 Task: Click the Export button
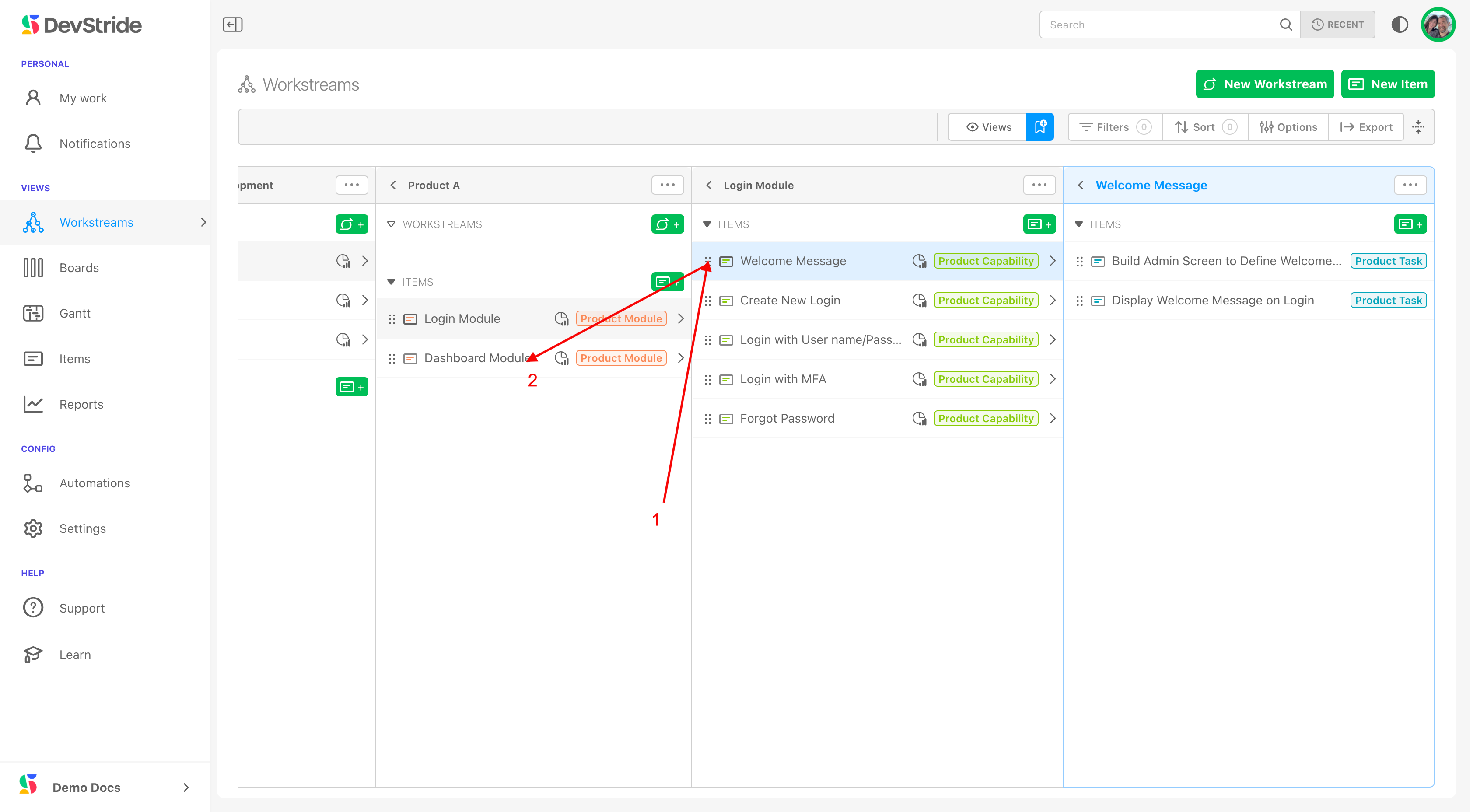click(1366, 127)
